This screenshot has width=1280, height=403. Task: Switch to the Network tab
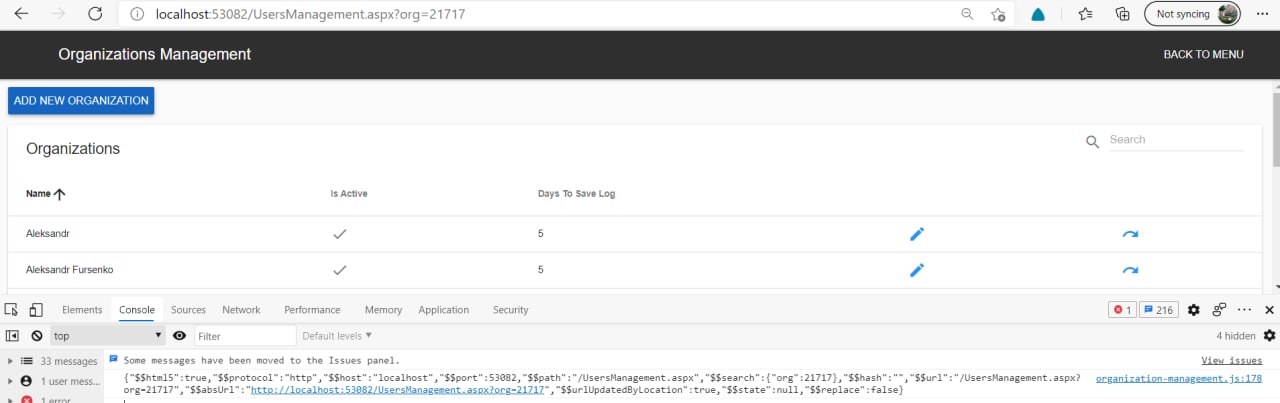click(x=241, y=310)
